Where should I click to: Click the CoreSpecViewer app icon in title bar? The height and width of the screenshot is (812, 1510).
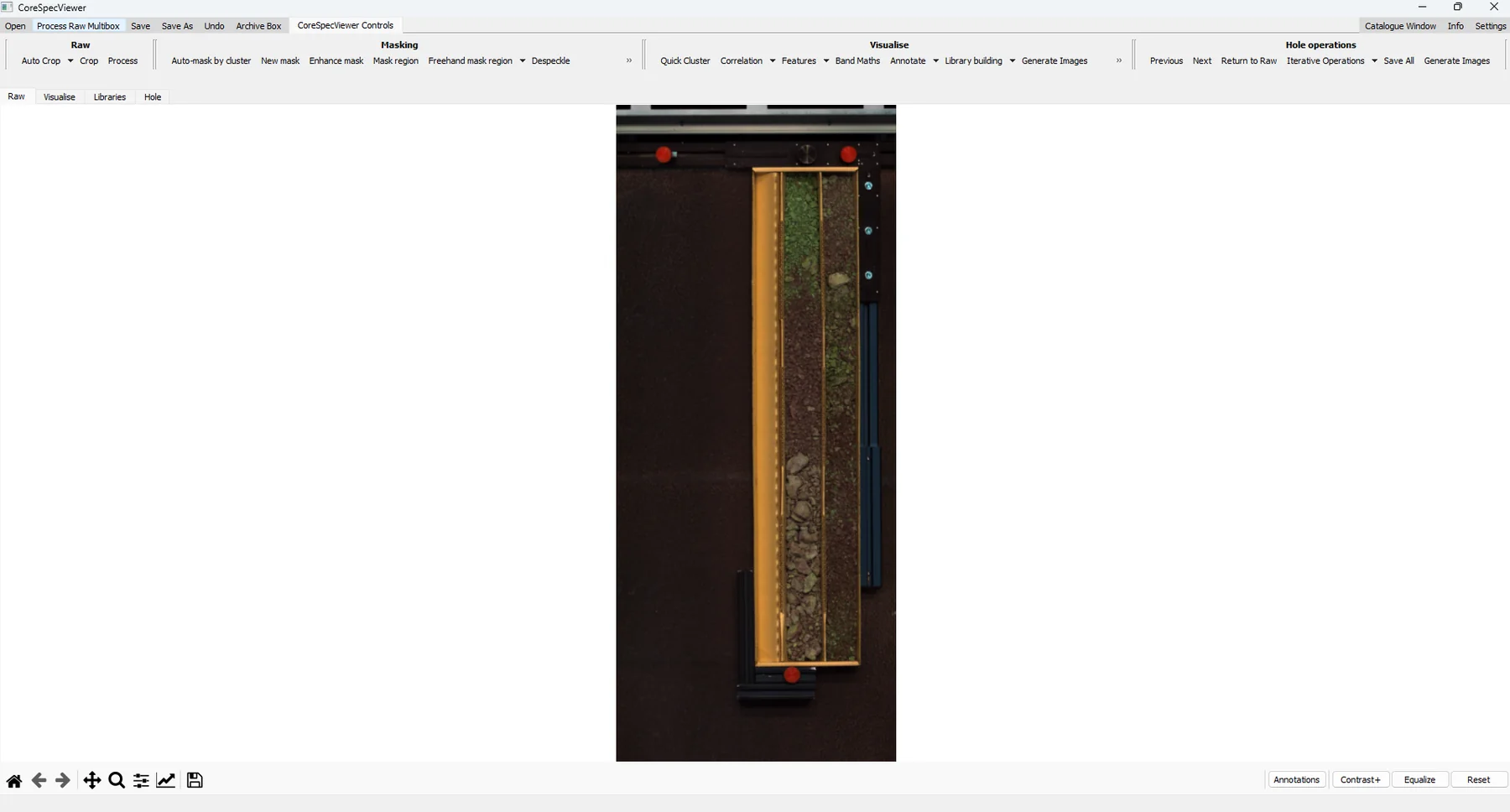pos(7,8)
